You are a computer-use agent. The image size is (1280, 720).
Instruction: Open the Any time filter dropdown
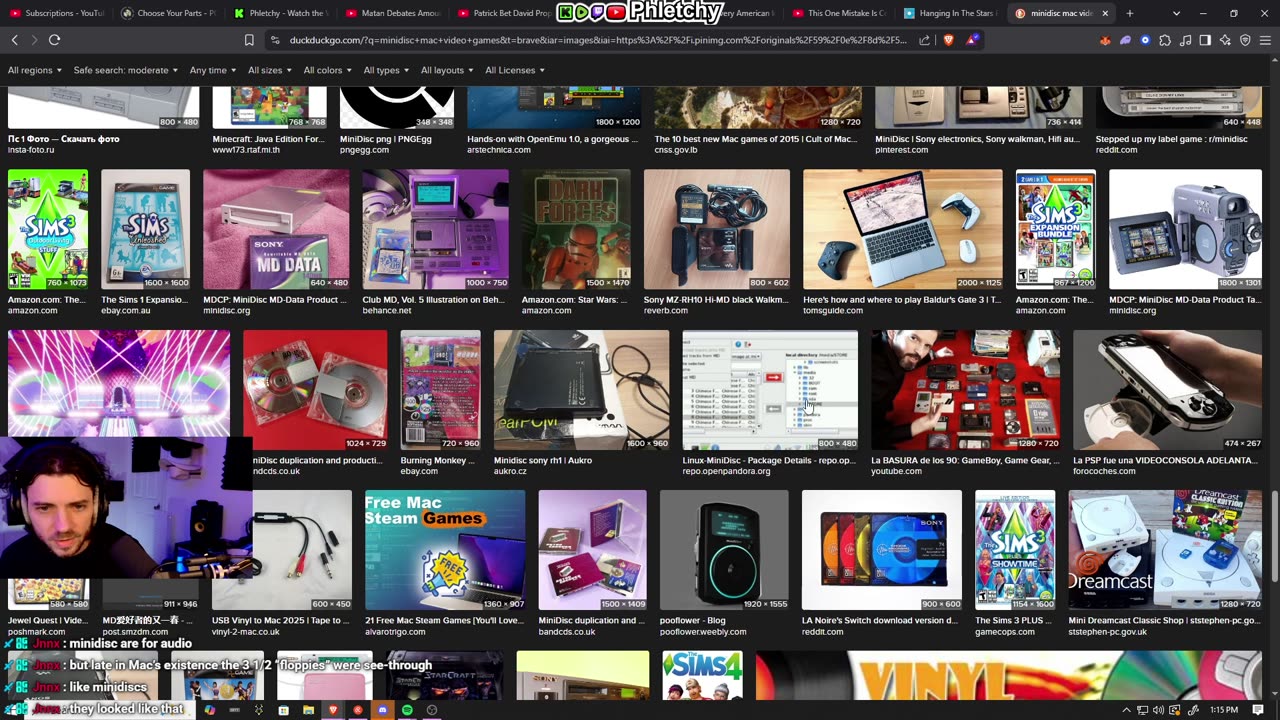click(x=212, y=70)
